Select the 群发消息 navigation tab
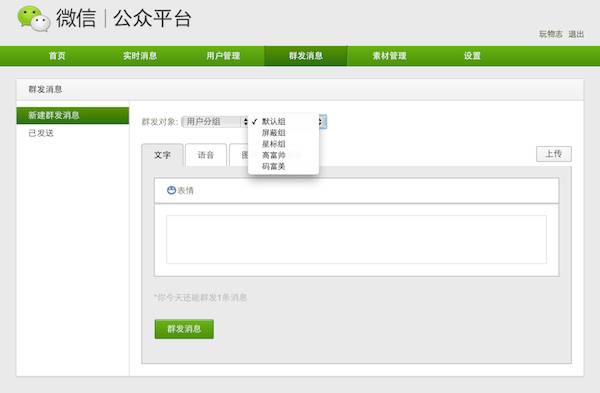Screen dimensions: 600x393 306,56
